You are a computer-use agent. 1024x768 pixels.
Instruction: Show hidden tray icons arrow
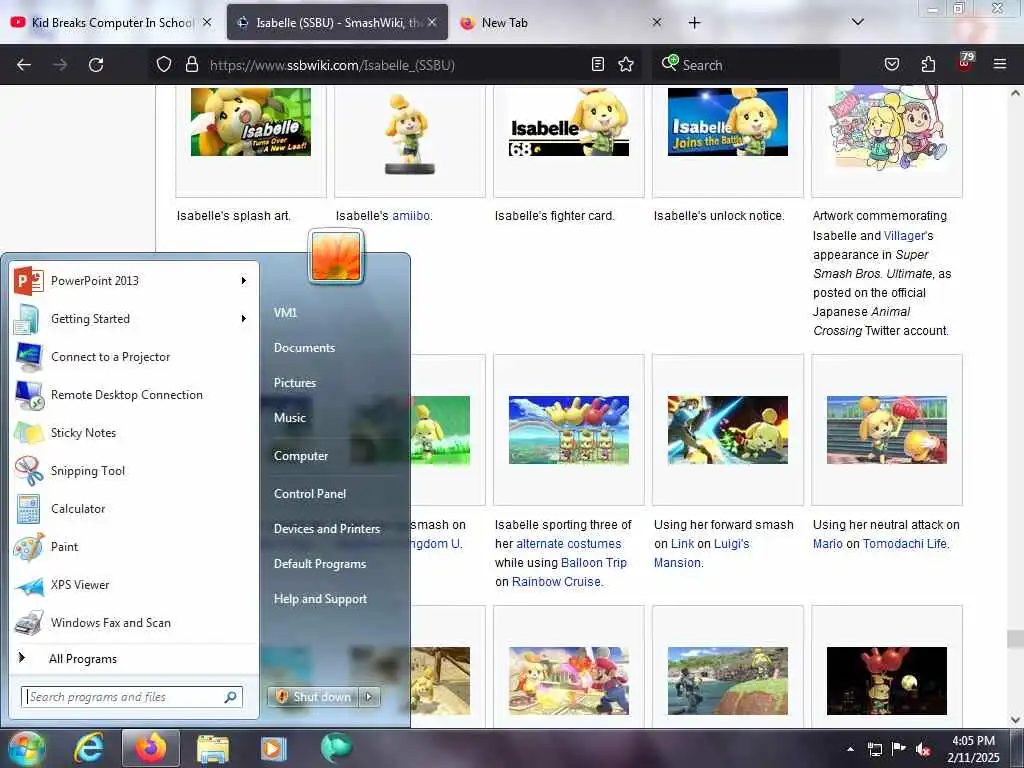pyautogui.click(x=850, y=749)
